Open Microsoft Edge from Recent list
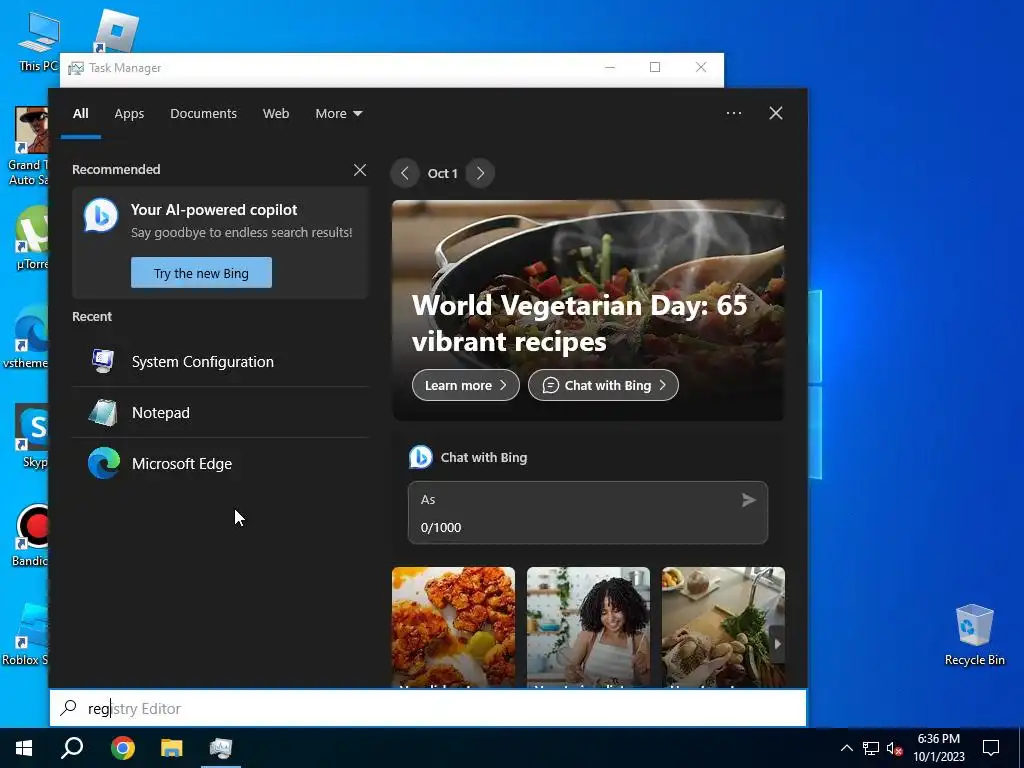This screenshot has width=1024, height=768. [x=220, y=464]
